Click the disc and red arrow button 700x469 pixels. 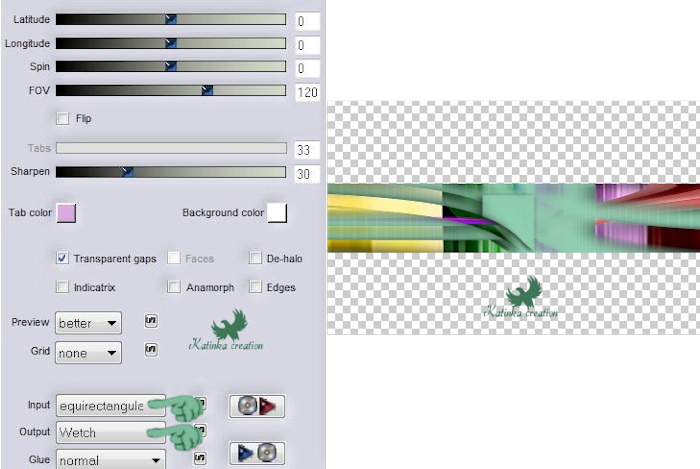(x=257, y=406)
